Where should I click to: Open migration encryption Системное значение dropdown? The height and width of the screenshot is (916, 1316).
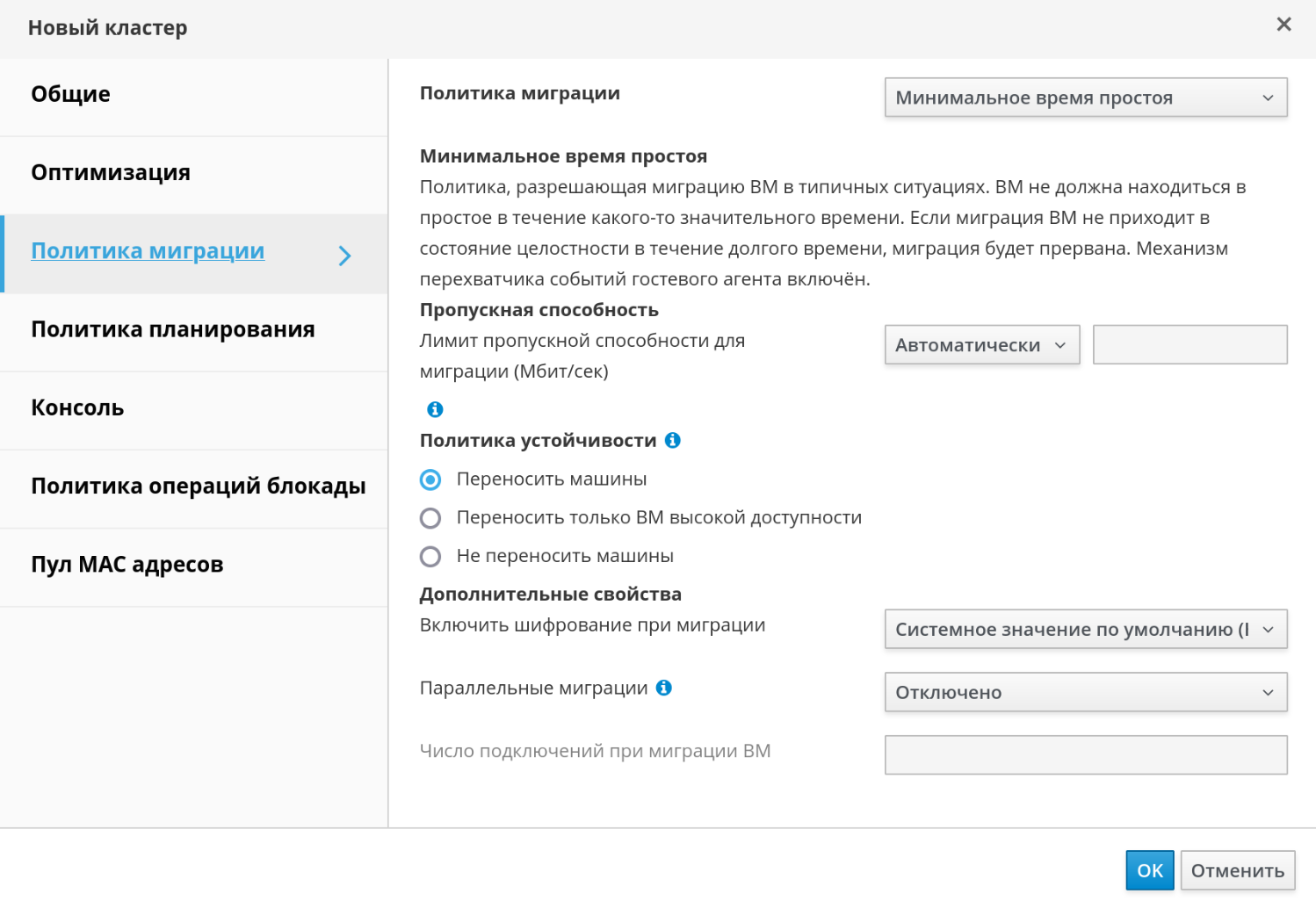[1085, 630]
